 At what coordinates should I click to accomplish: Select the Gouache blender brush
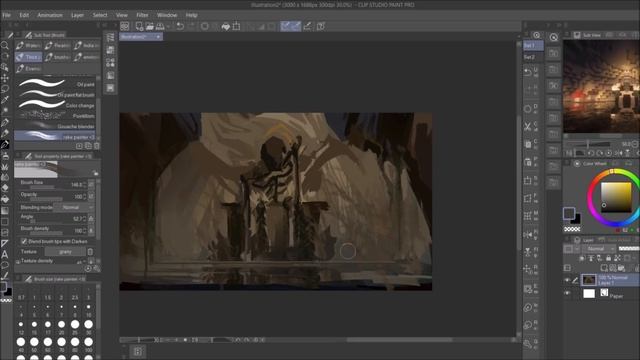[55, 126]
